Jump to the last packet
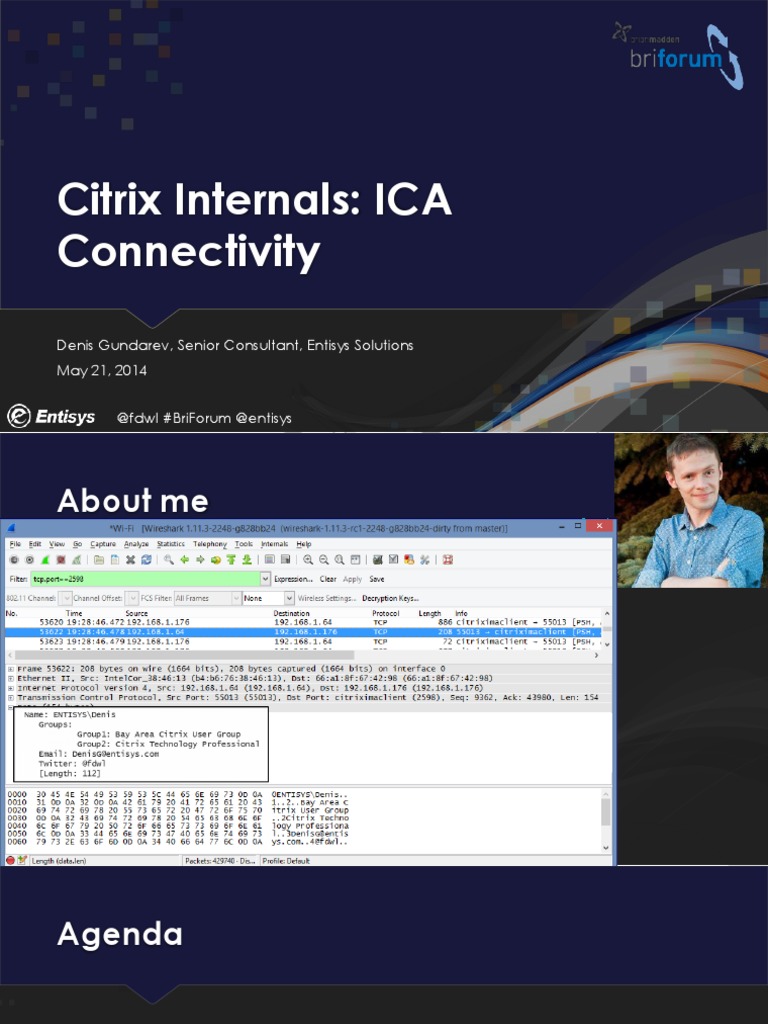 247,560
